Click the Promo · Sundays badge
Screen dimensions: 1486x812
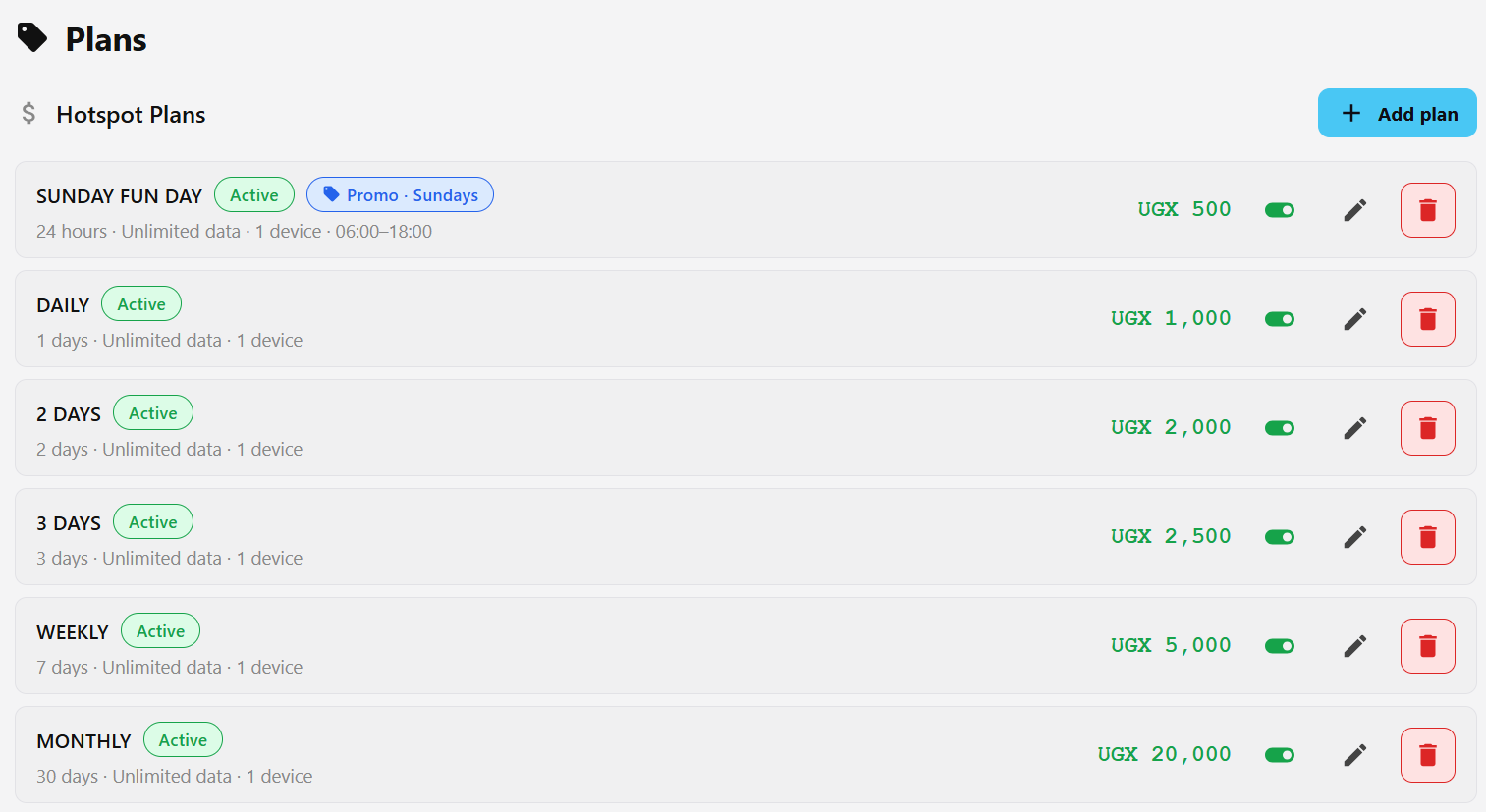tap(400, 194)
